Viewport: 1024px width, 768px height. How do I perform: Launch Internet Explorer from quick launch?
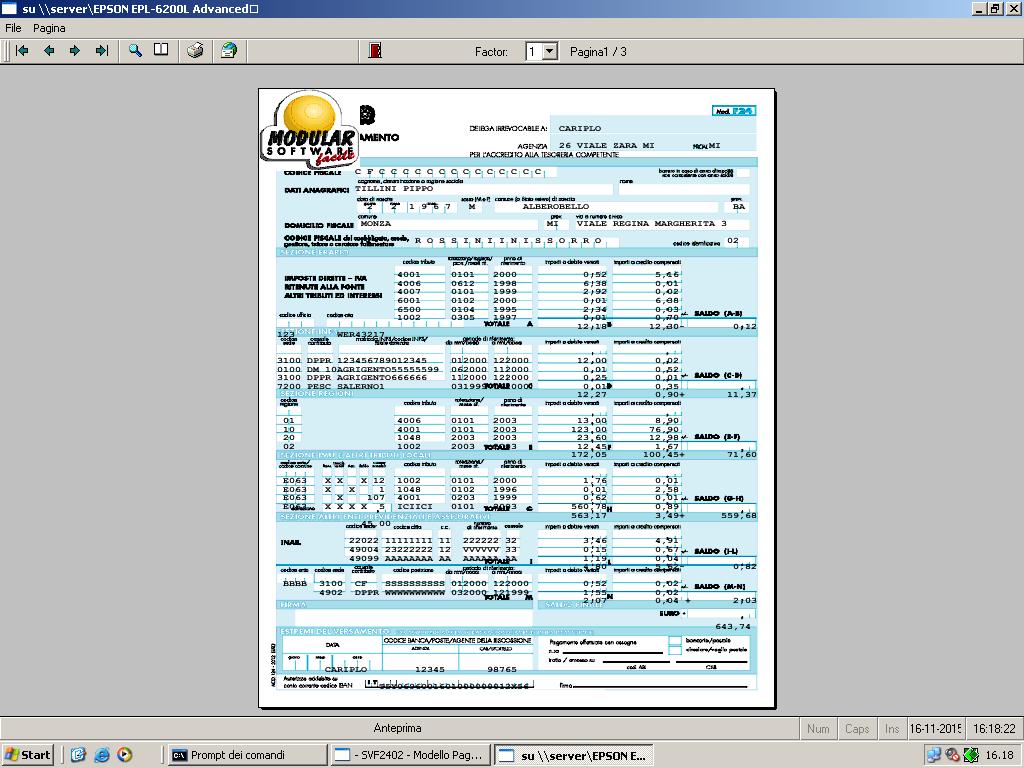(x=101, y=755)
